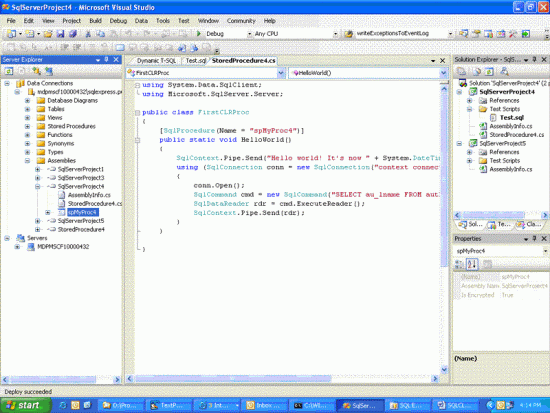Open the Debug configuration dropdown
Image resolution: width=550 pixels, height=413 pixels.
pos(249,34)
